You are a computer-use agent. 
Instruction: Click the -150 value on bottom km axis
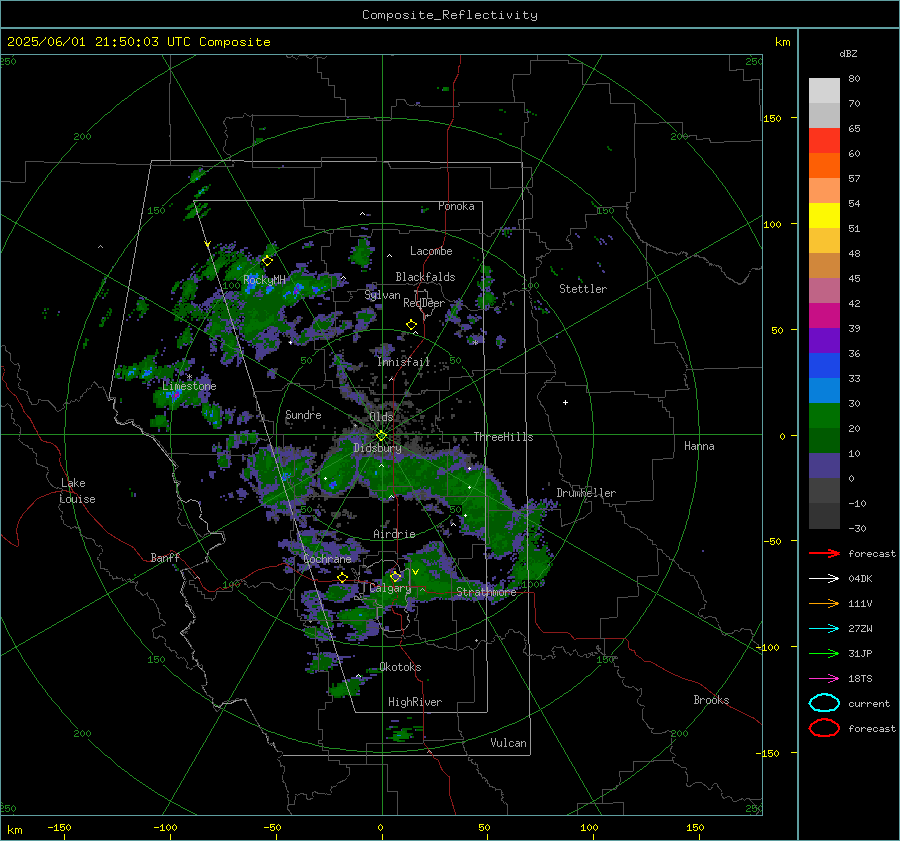click(59, 828)
